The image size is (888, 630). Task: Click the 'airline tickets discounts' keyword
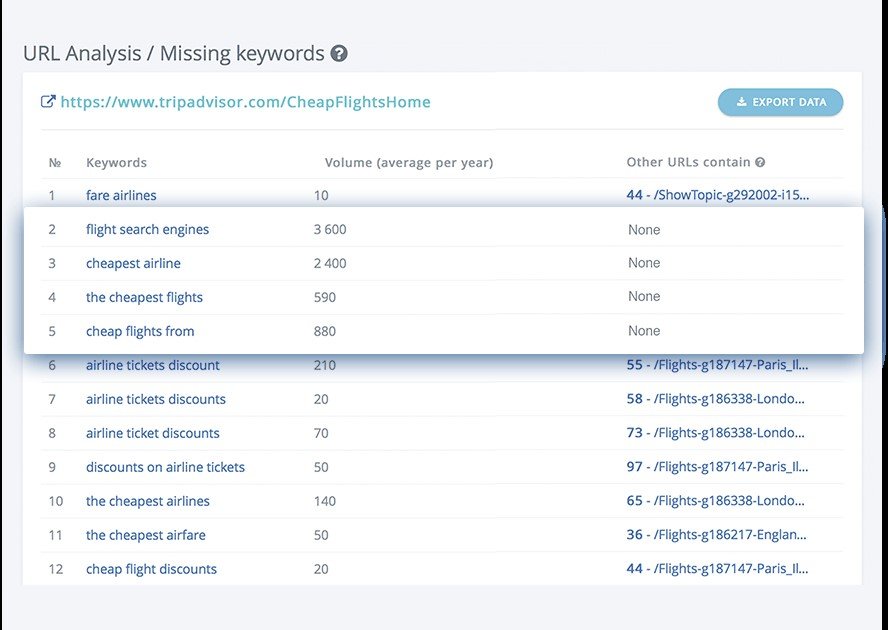click(156, 399)
